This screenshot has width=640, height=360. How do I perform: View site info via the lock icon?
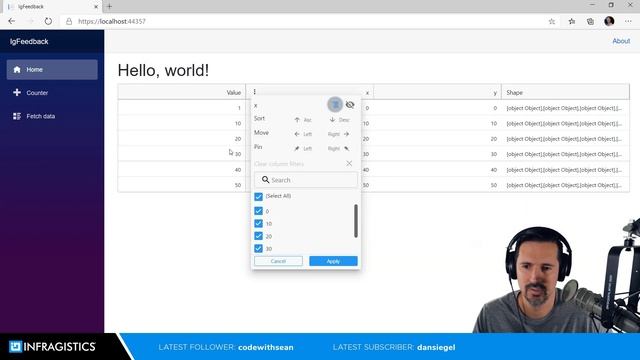(x=69, y=21)
